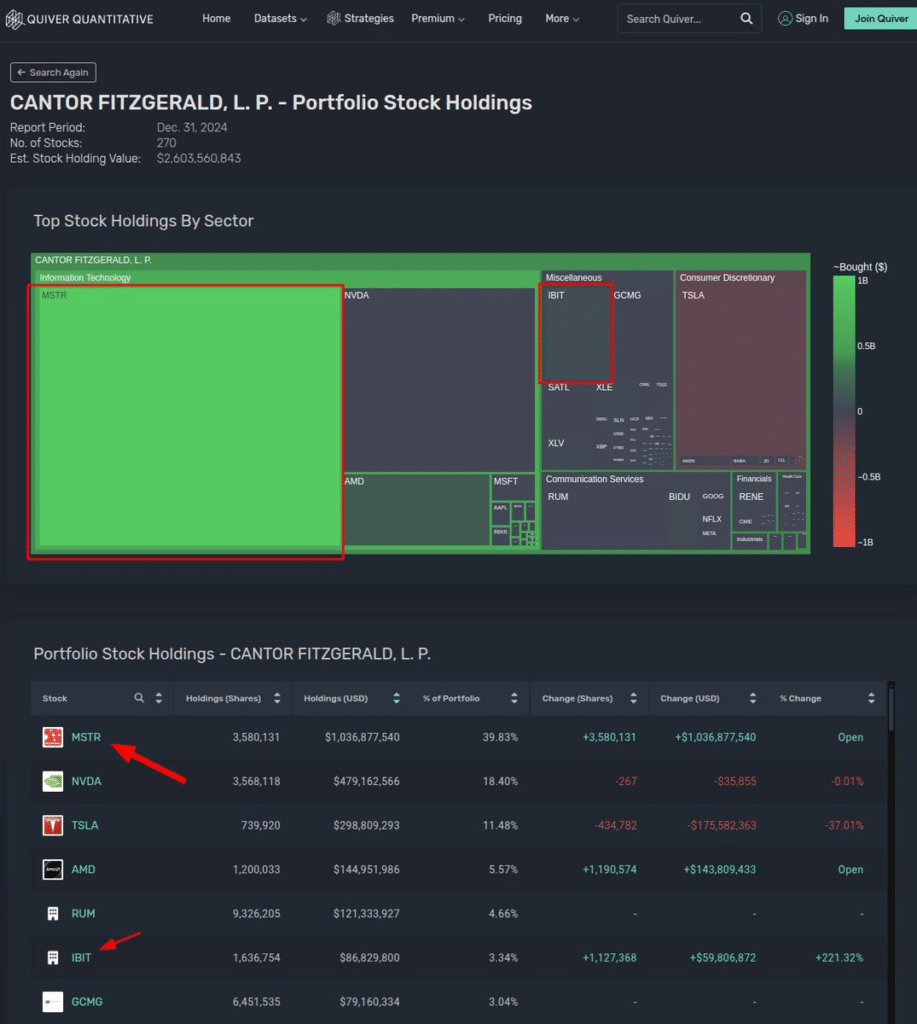The image size is (917, 1024).
Task: Open the Datasets dropdown menu
Action: coord(280,19)
